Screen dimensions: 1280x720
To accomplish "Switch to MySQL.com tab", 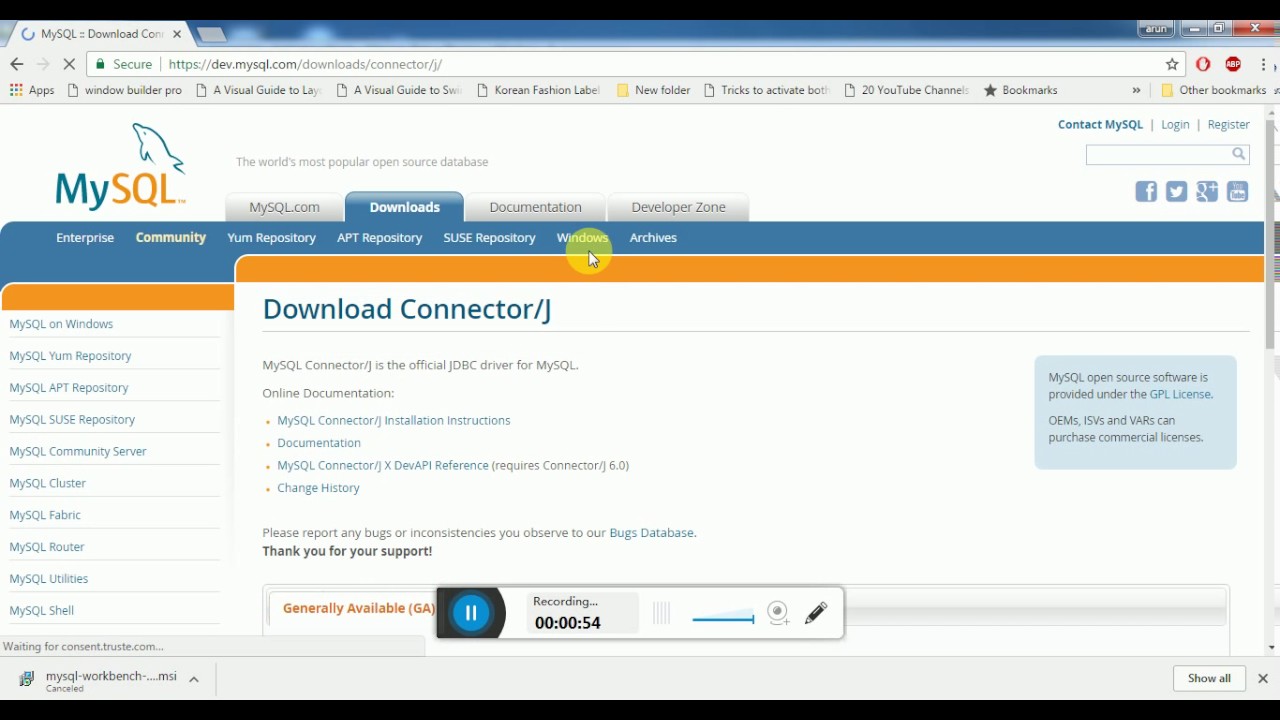I will [x=284, y=207].
